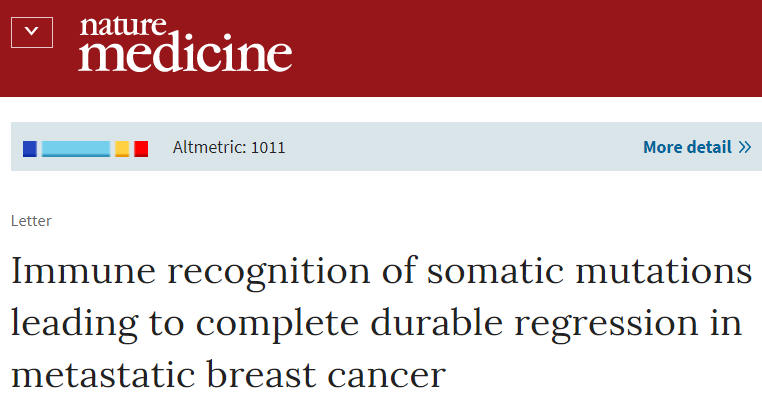Click the Letter article type label
762x403 pixels.
[x=31, y=221]
